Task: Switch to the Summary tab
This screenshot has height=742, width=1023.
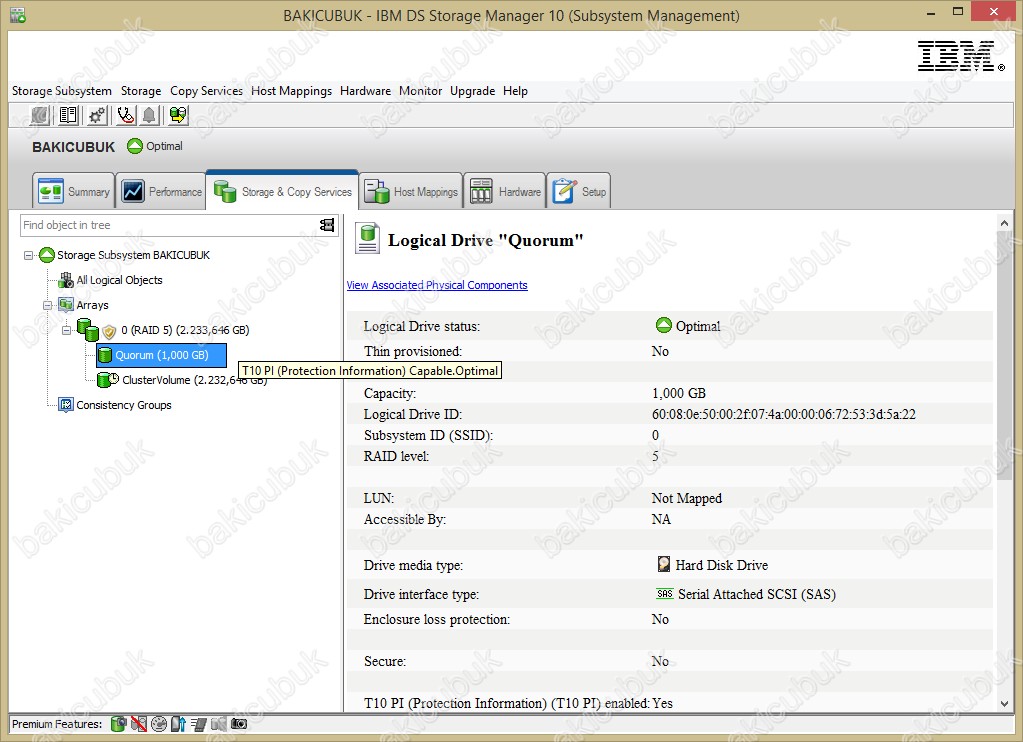Action: click(x=74, y=191)
